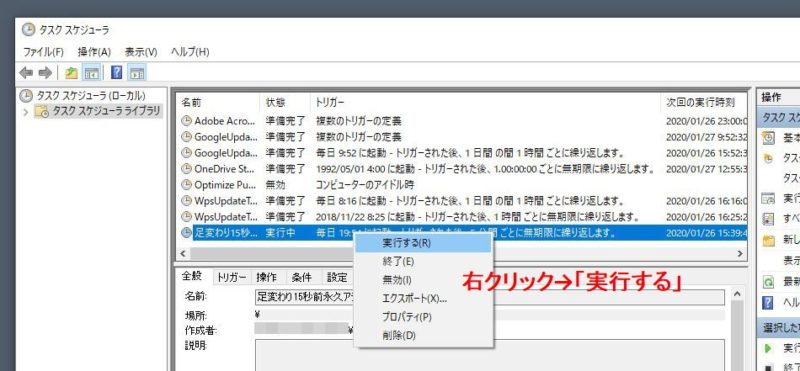Sort by the 状態 column header

(285, 103)
